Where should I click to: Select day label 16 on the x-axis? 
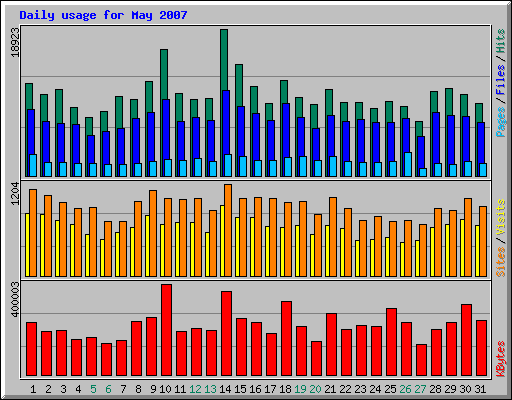click(x=255, y=389)
